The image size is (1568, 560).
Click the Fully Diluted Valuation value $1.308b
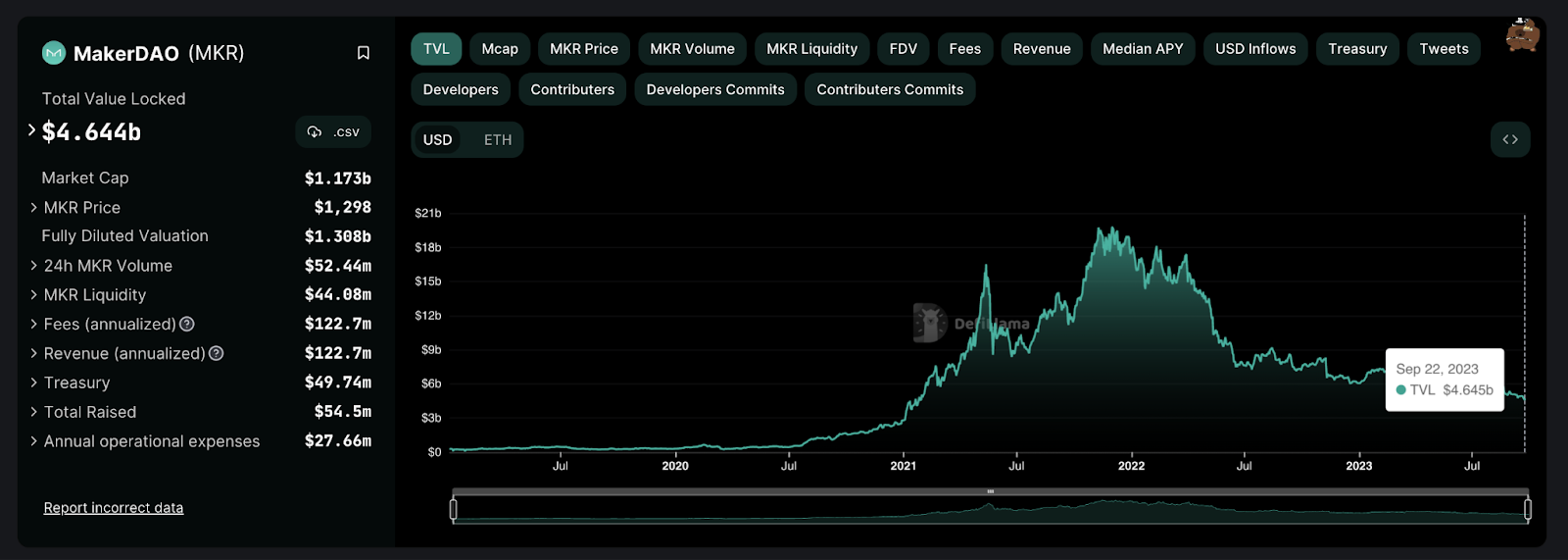[337, 236]
